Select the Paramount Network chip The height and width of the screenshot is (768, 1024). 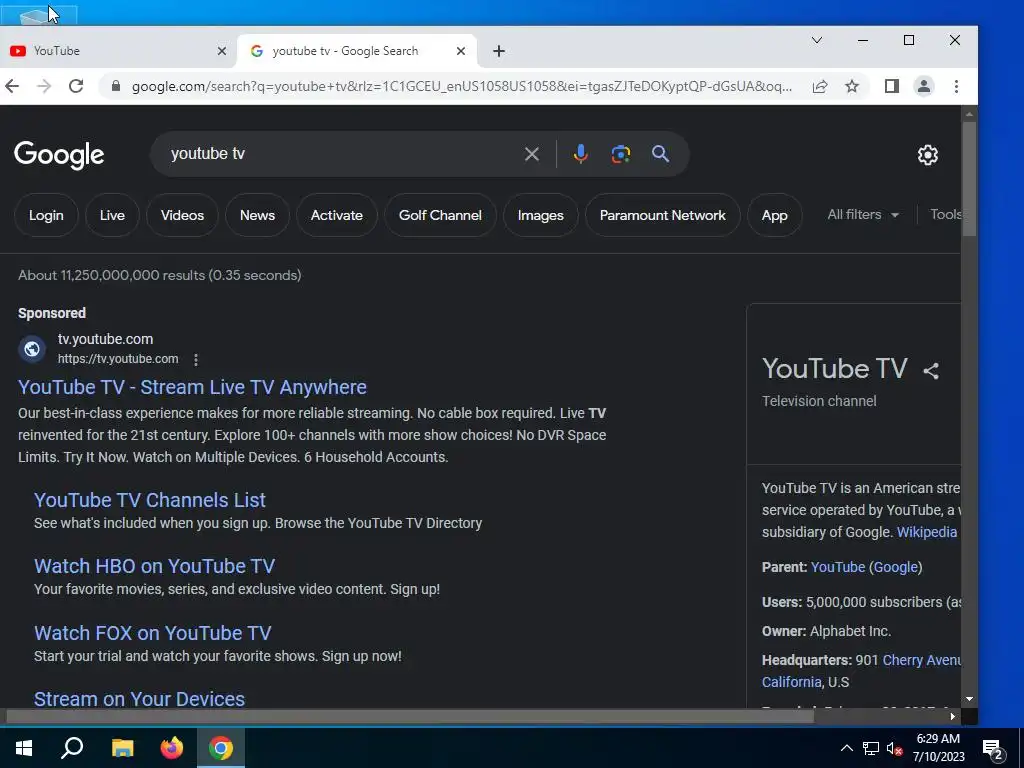662,216
